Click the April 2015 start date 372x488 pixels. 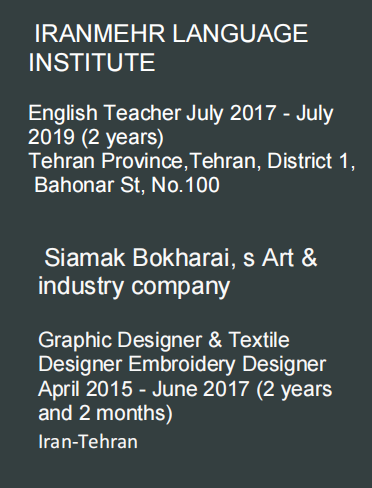click(x=85, y=389)
